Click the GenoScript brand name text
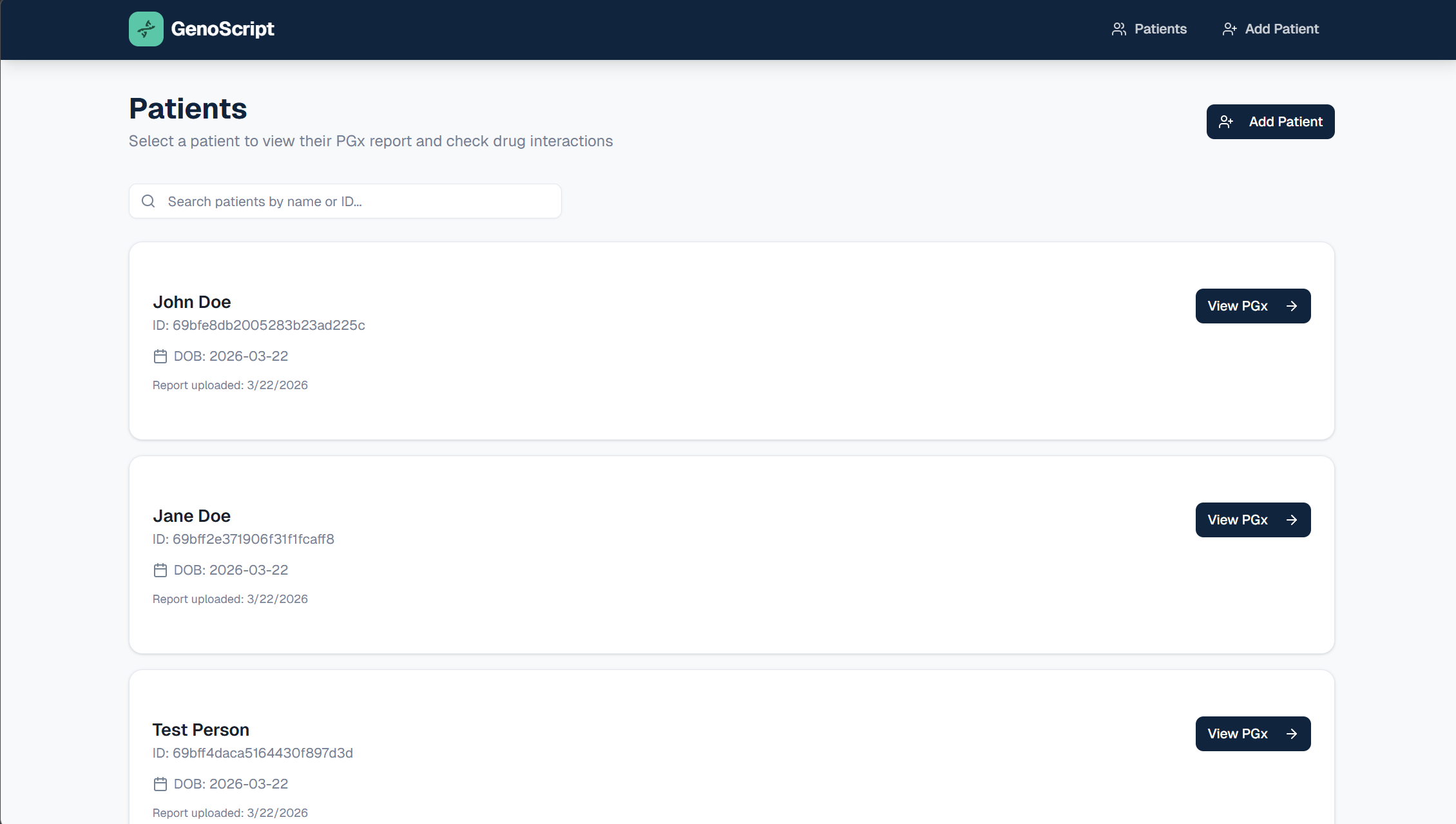The width and height of the screenshot is (1456, 824). pyautogui.click(x=222, y=29)
